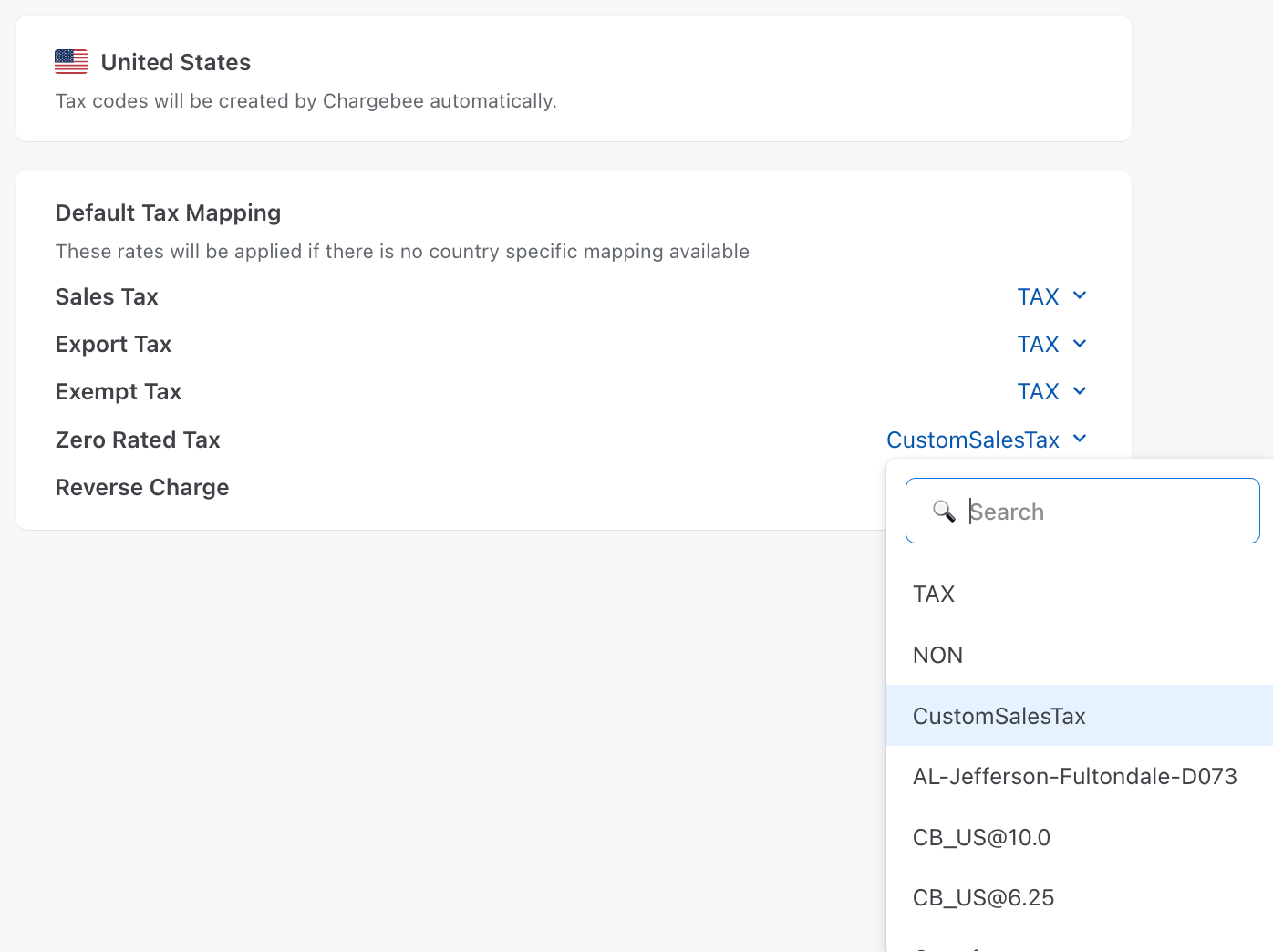This screenshot has height=952, width=1273.
Task: Expand the Export Tax TAX value dropdown
Action: (x=1038, y=344)
